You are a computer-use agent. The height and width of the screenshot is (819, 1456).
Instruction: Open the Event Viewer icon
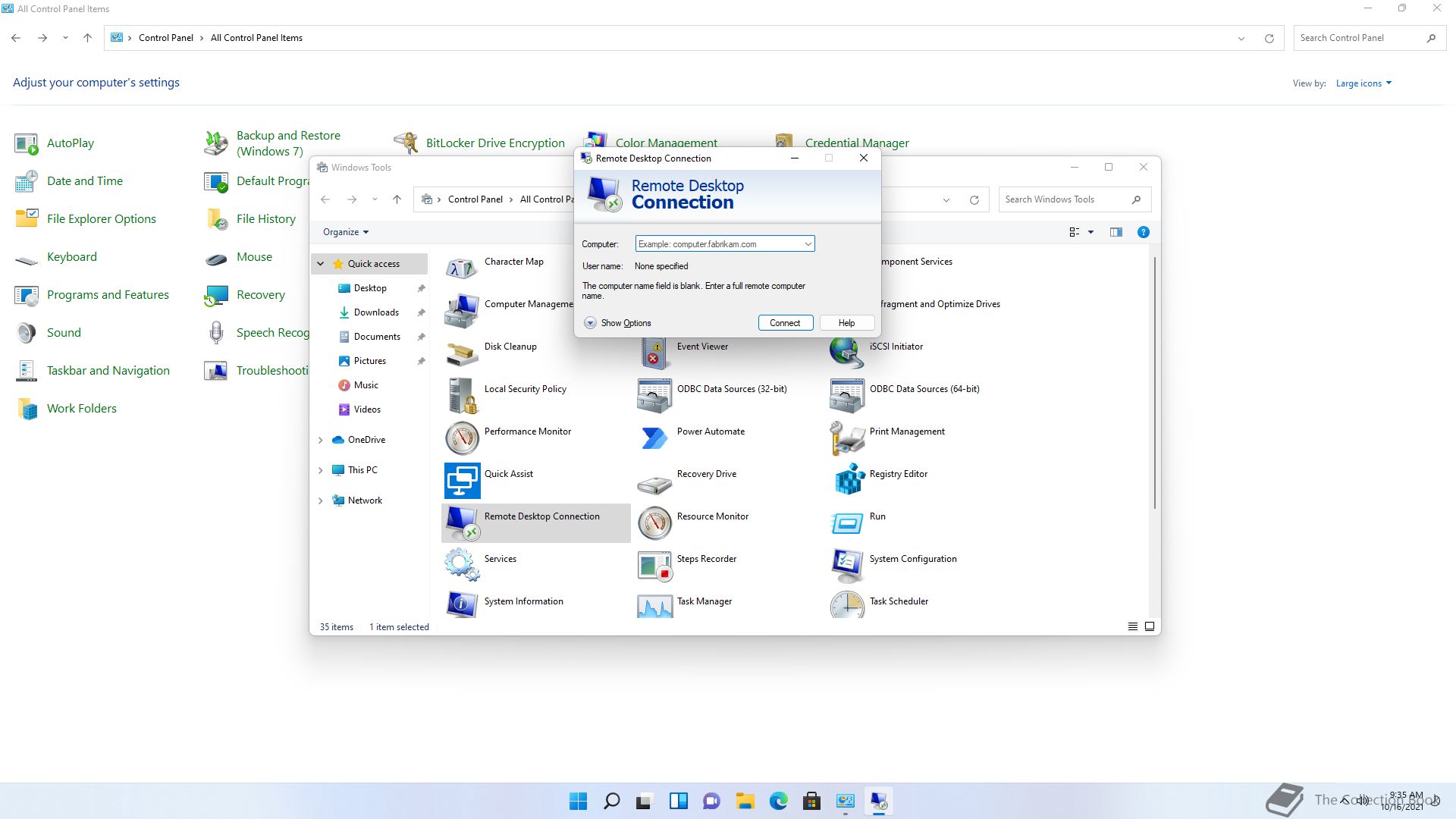click(x=654, y=354)
